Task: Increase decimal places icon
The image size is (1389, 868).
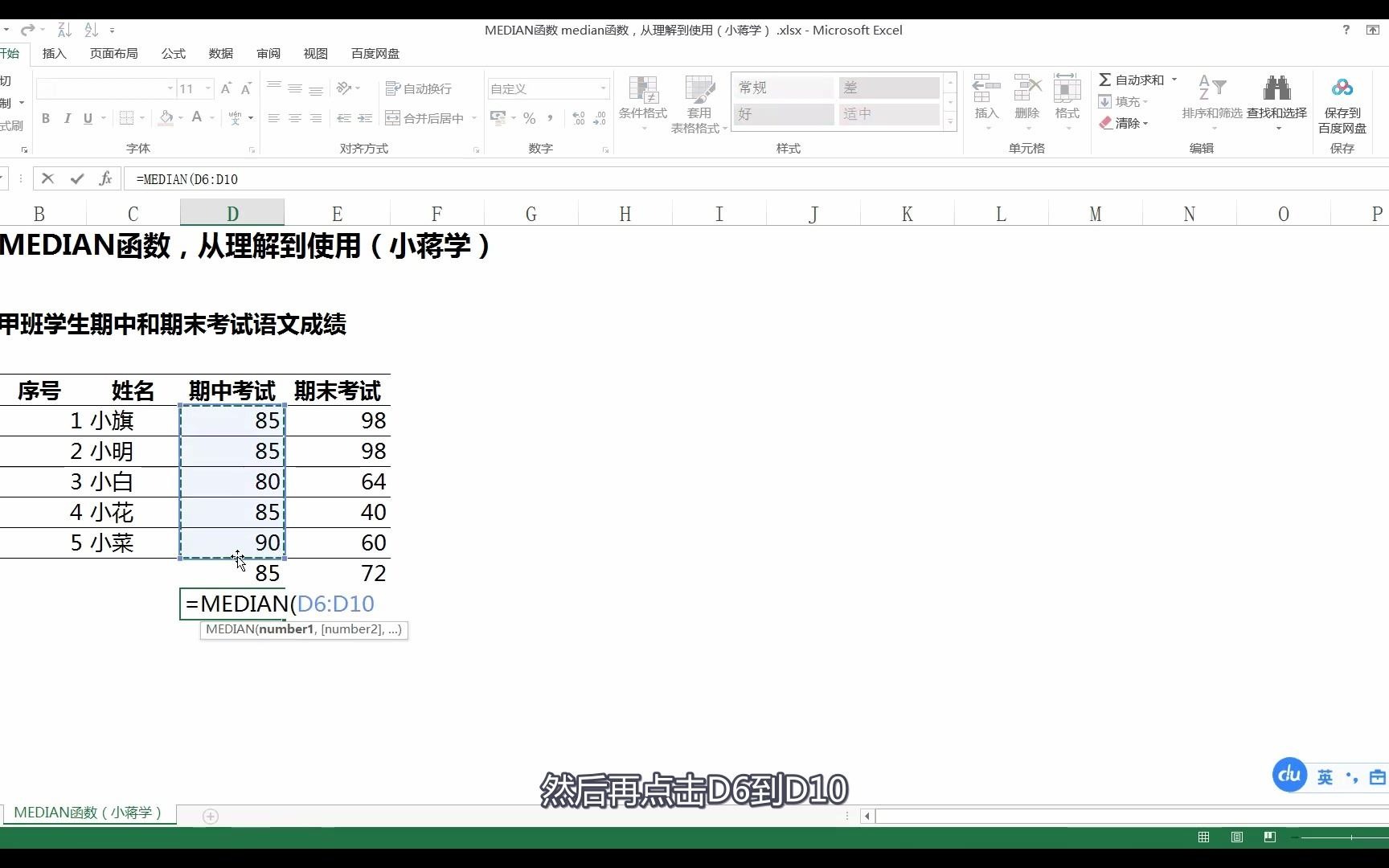Action: click(579, 118)
